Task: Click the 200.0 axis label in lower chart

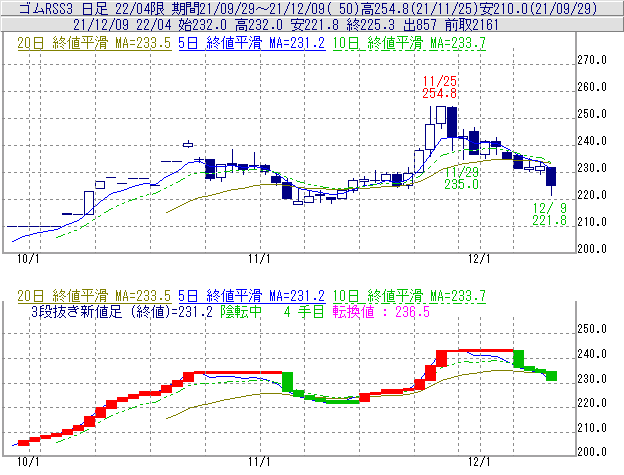Action: 592,452
